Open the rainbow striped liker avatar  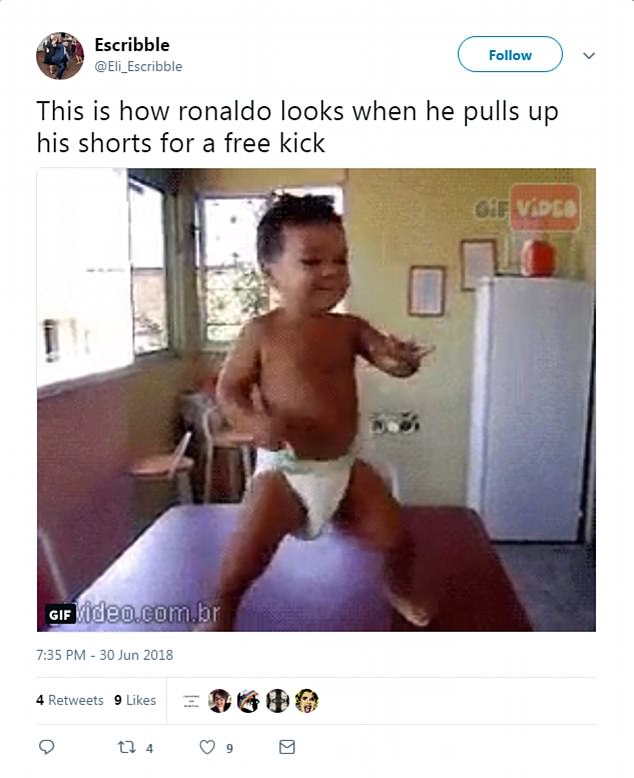[248, 701]
